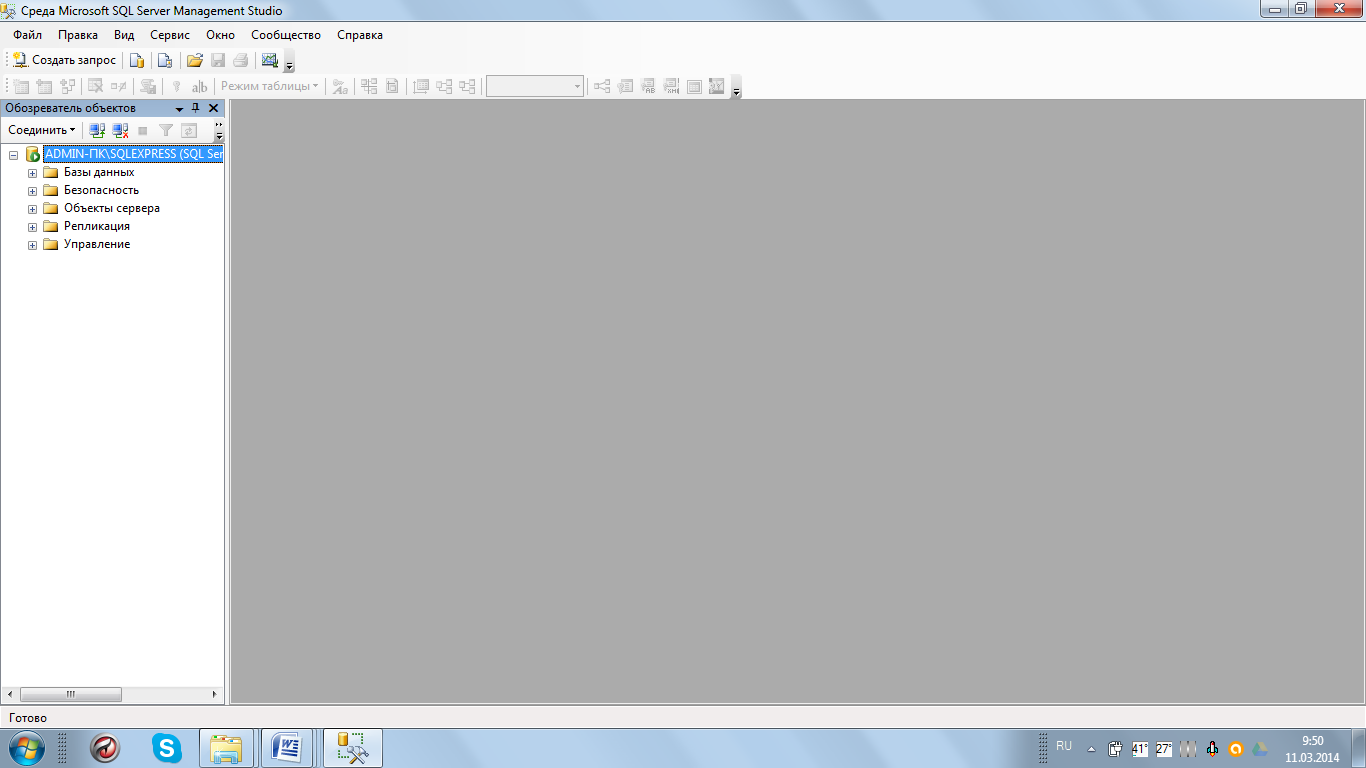Open the Окно menu
Image resolution: width=1366 pixels, height=768 pixels.
pyautogui.click(x=221, y=35)
